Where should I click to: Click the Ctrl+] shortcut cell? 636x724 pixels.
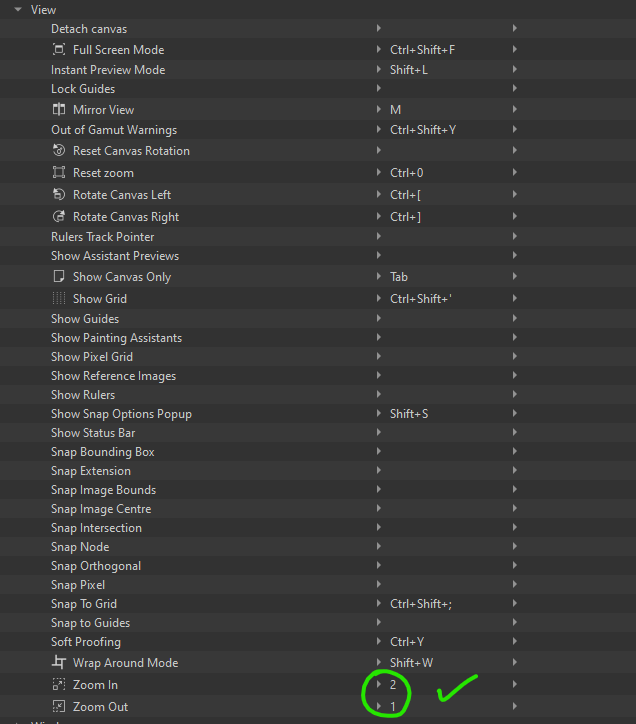point(406,217)
